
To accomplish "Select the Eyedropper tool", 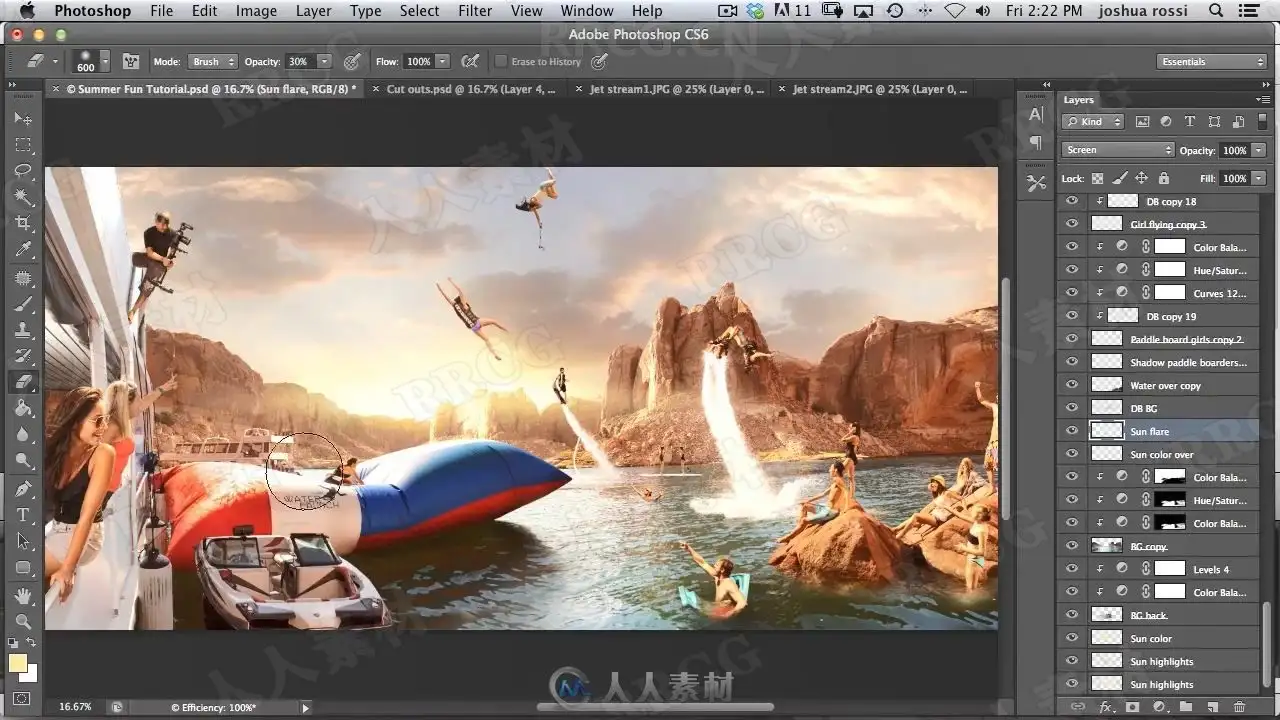I will [23, 249].
